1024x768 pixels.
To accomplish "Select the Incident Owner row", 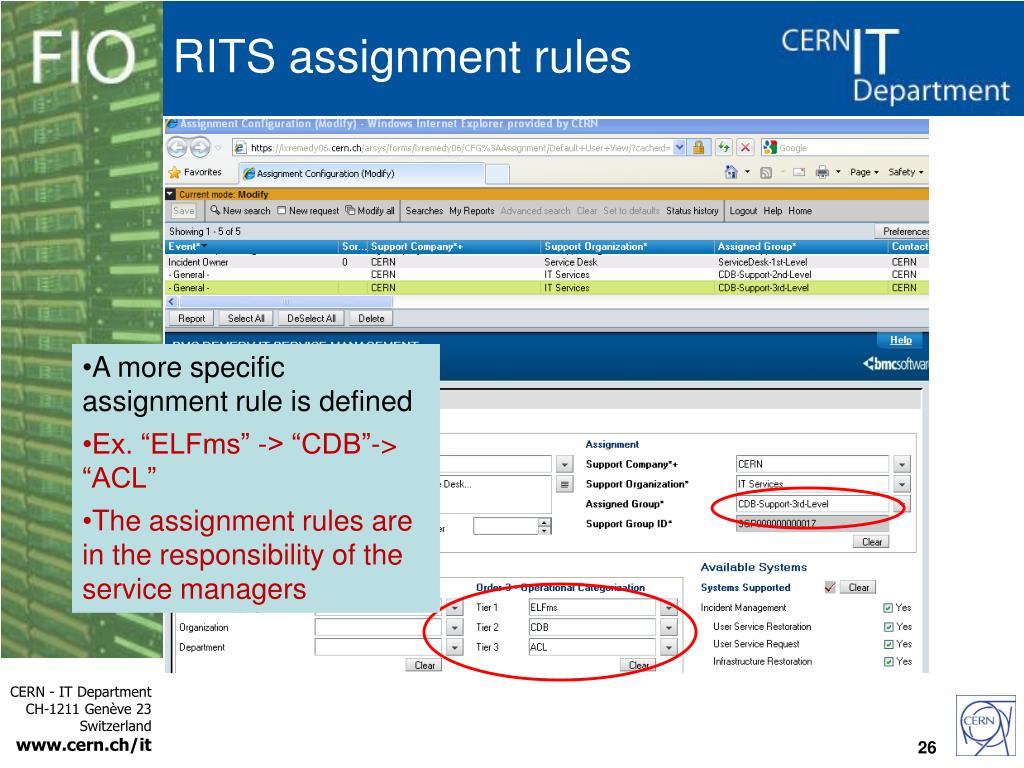I will coord(547,262).
